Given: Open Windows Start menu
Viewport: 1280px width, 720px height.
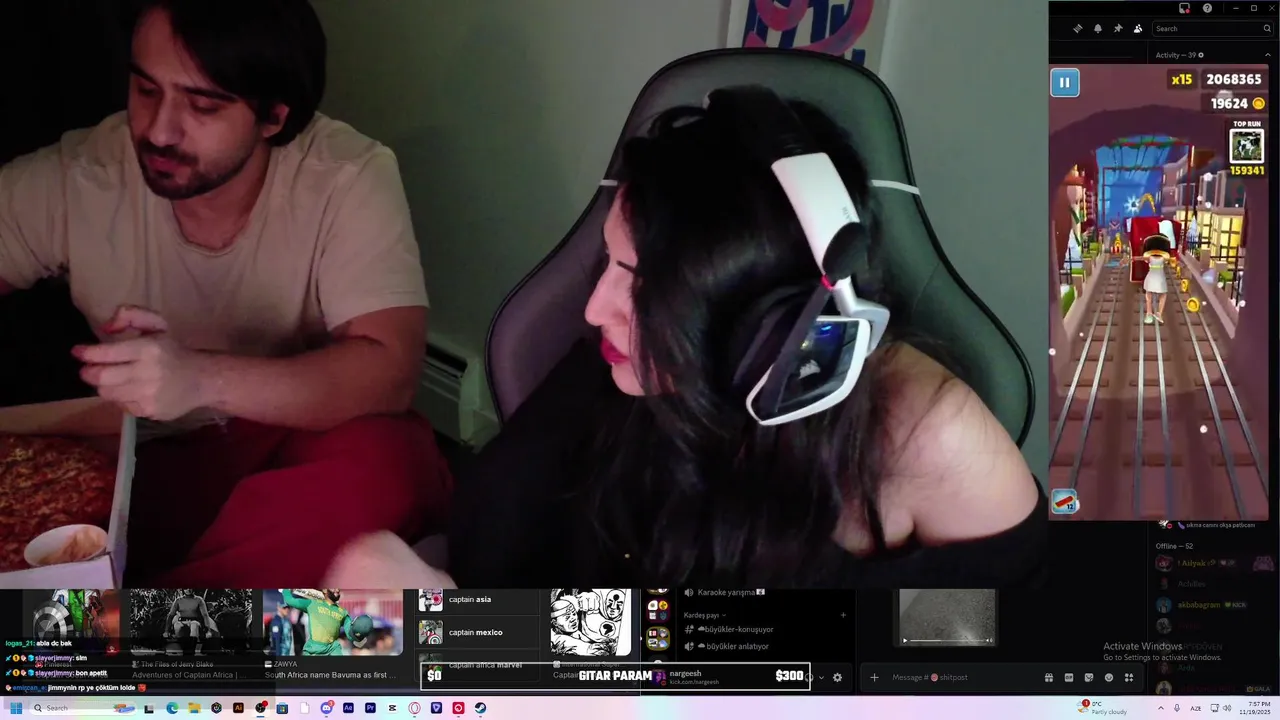Looking at the screenshot, I should click(x=16, y=708).
